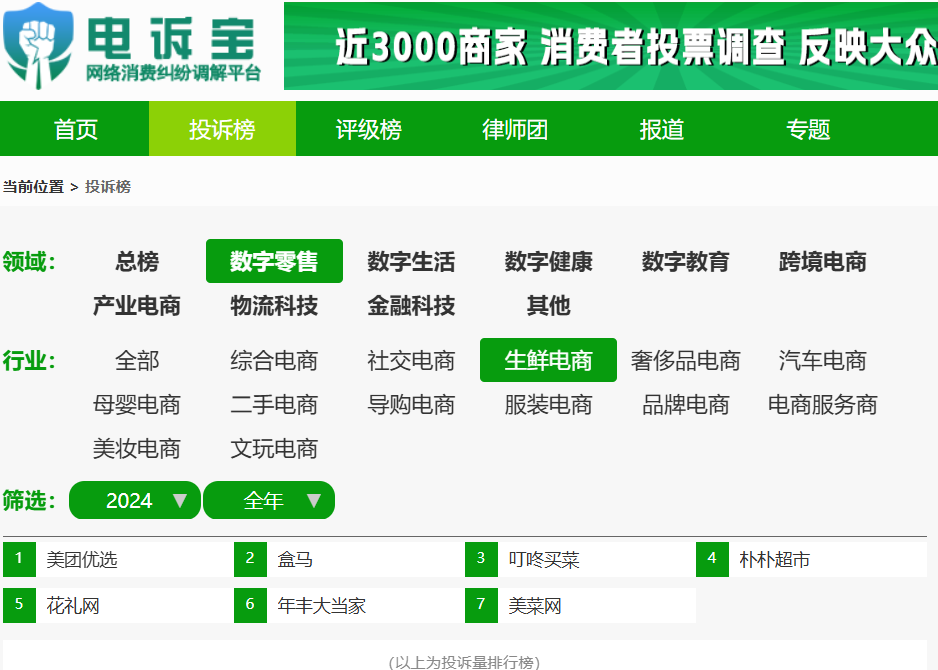Filter by 奢侈品电商 industry

click(685, 361)
